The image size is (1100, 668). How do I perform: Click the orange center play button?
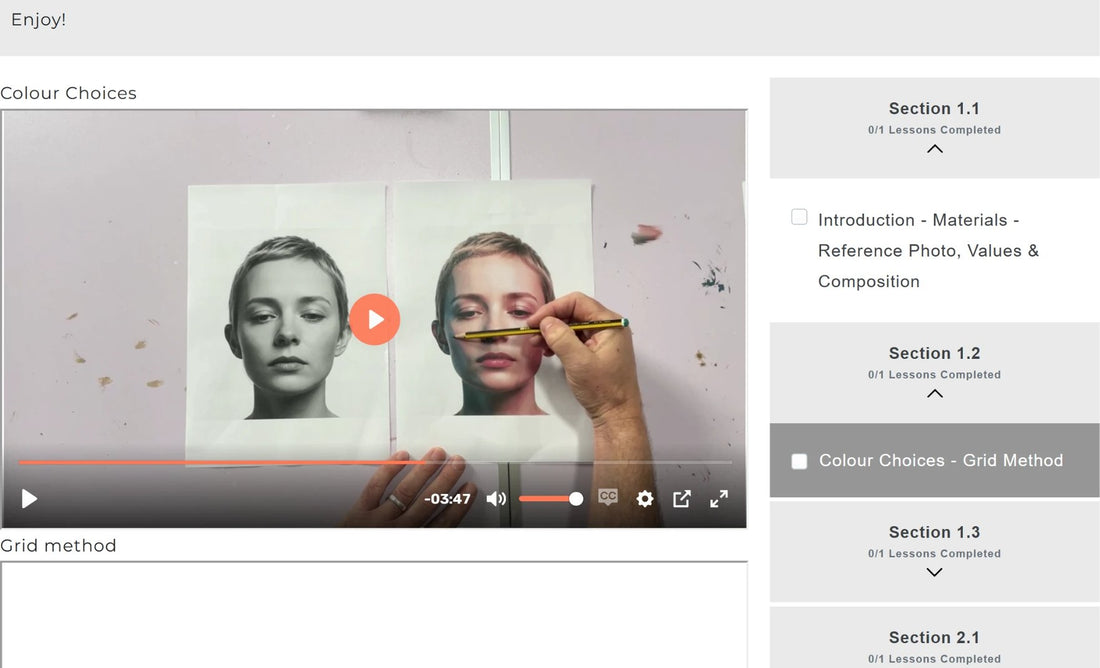375,319
